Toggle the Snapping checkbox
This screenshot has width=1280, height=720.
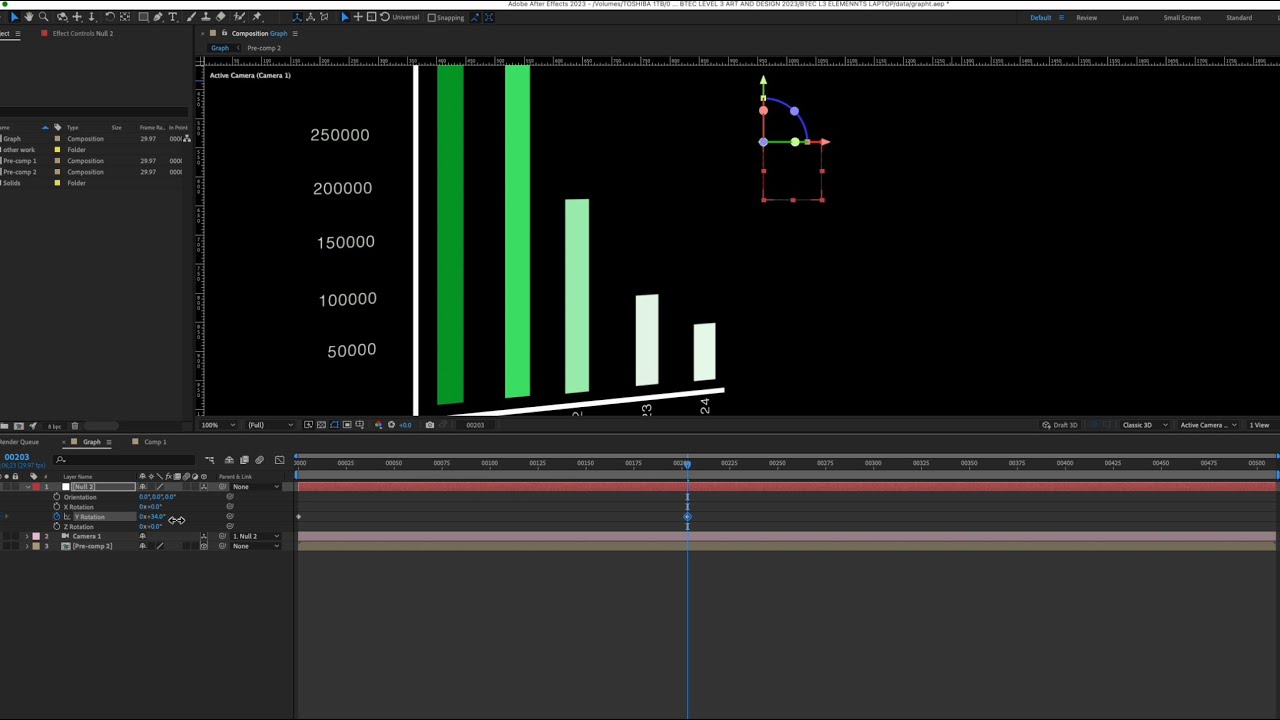pyautogui.click(x=431, y=17)
